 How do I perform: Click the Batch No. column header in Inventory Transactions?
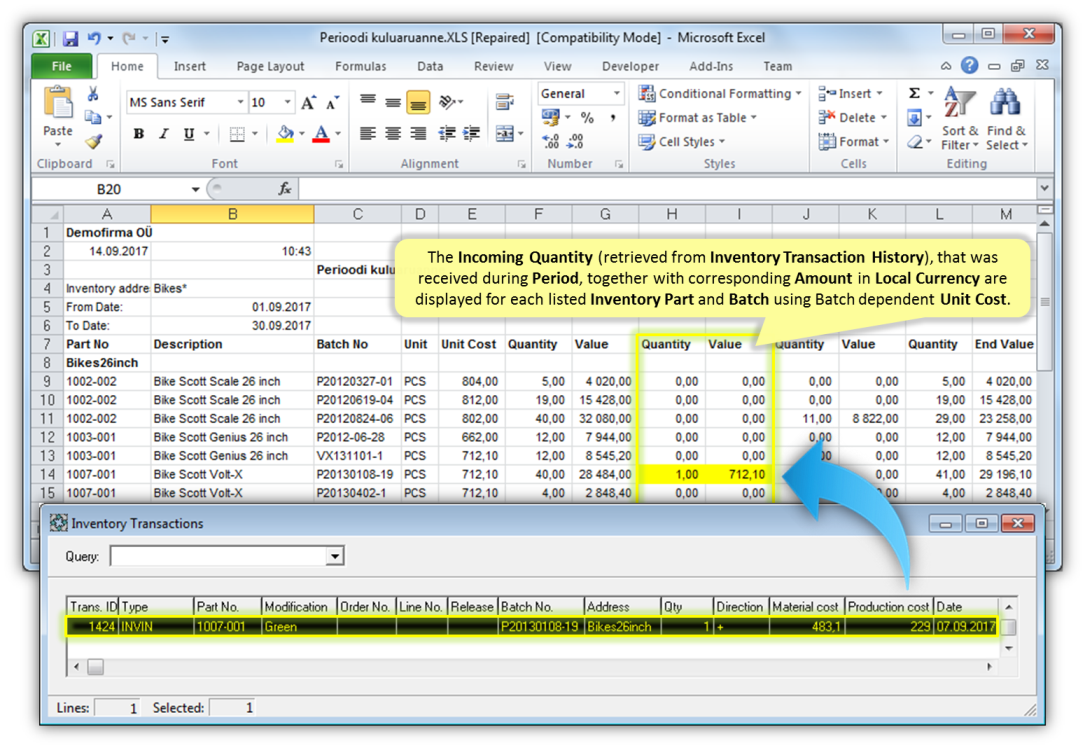(x=540, y=607)
